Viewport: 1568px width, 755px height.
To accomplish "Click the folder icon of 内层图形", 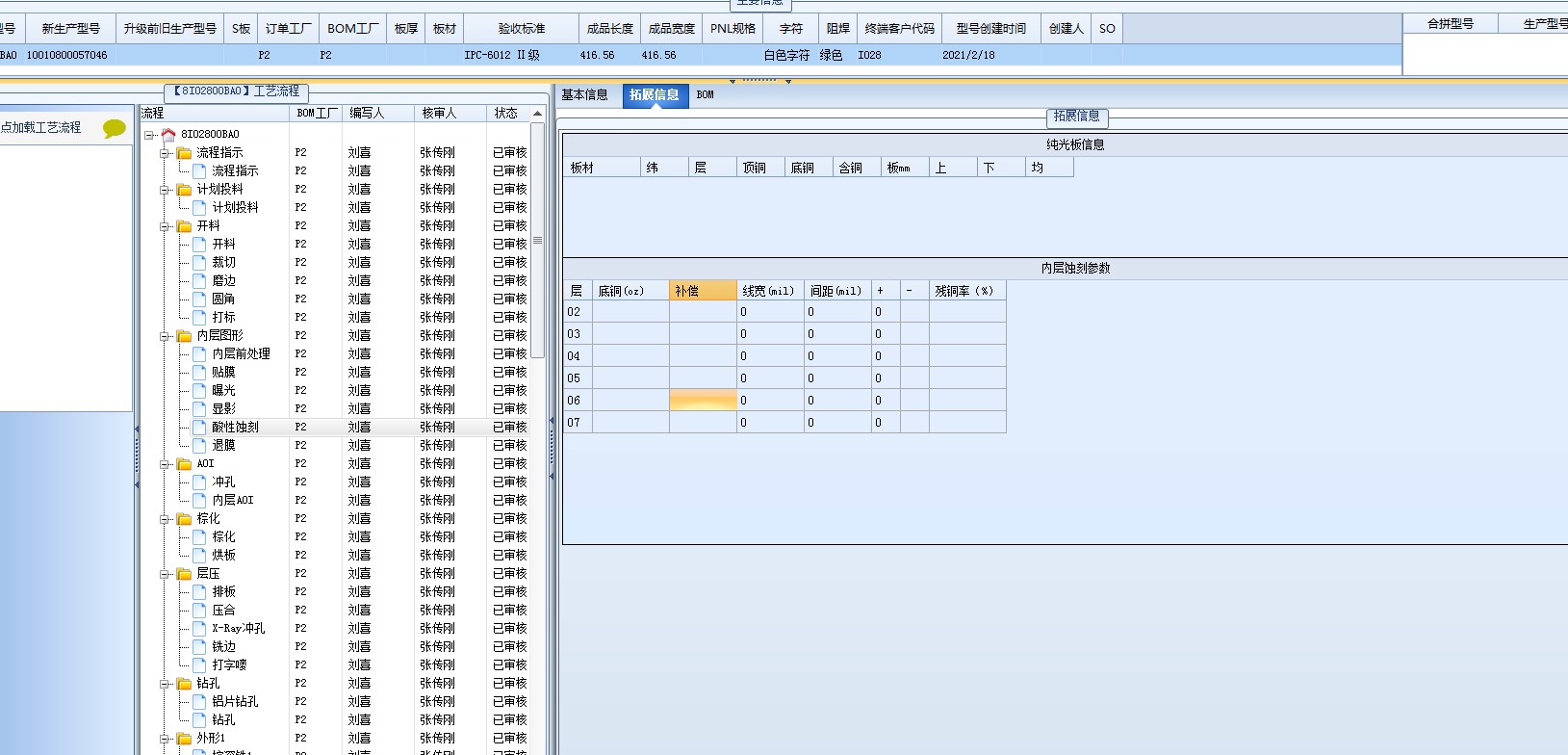I will pyautogui.click(x=184, y=336).
